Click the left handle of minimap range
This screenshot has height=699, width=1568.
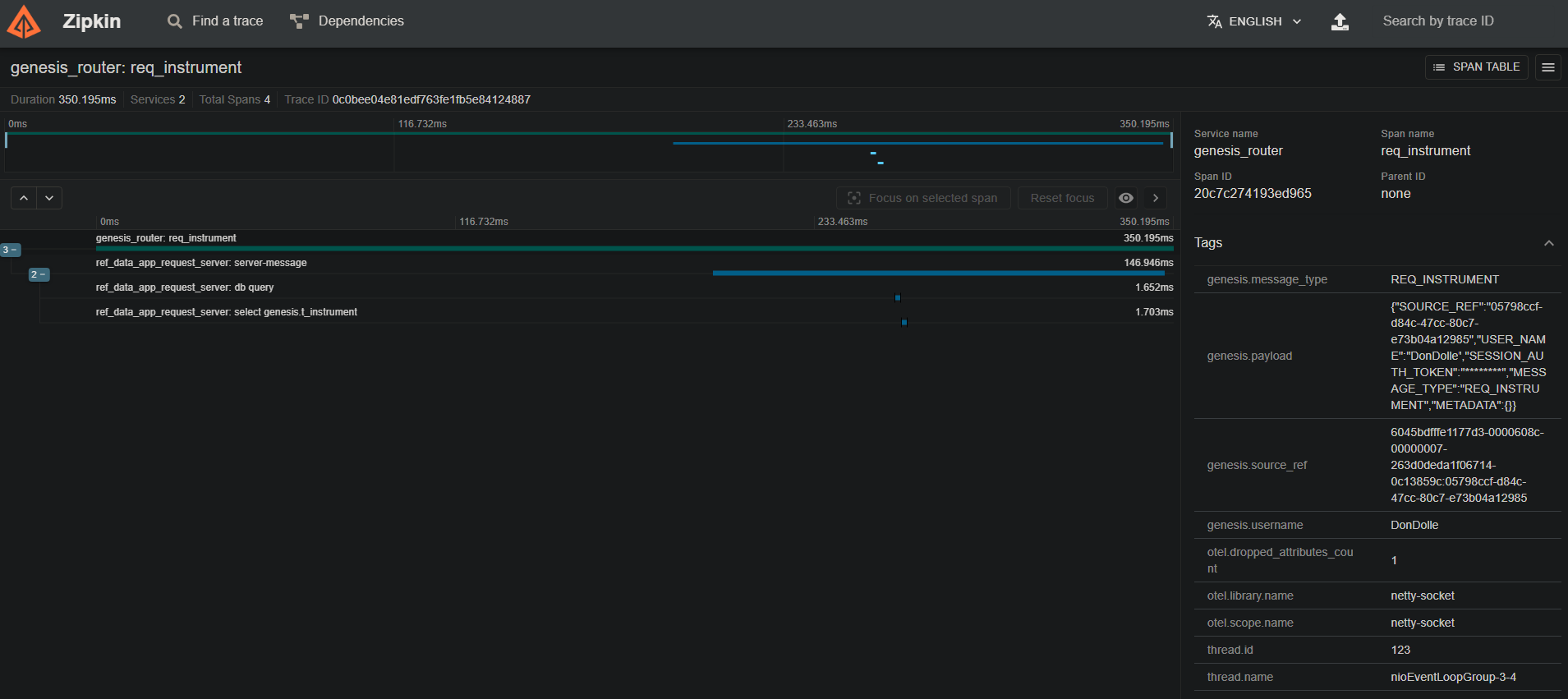tap(7, 140)
